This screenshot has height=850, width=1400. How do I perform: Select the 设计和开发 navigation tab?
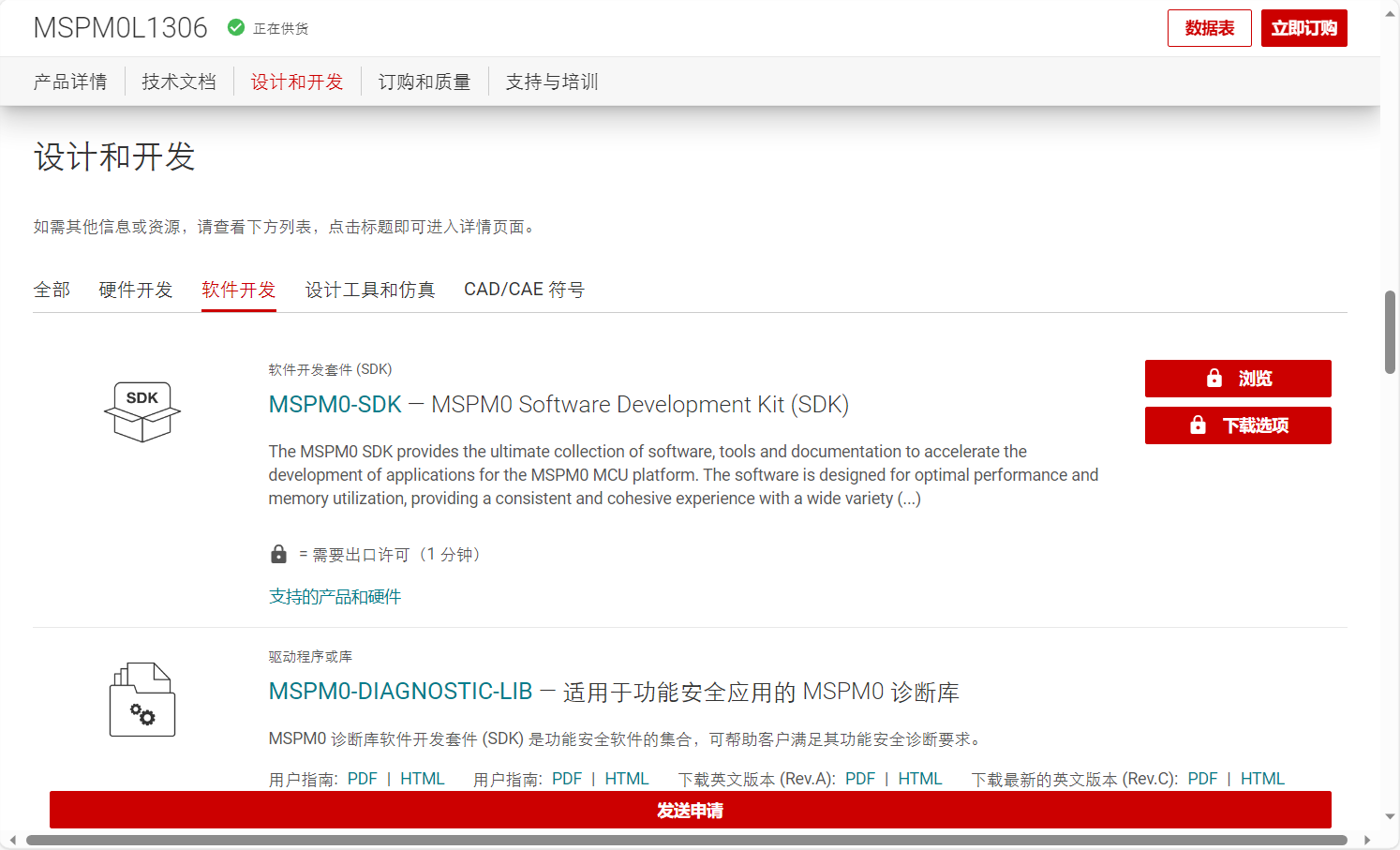(x=297, y=82)
